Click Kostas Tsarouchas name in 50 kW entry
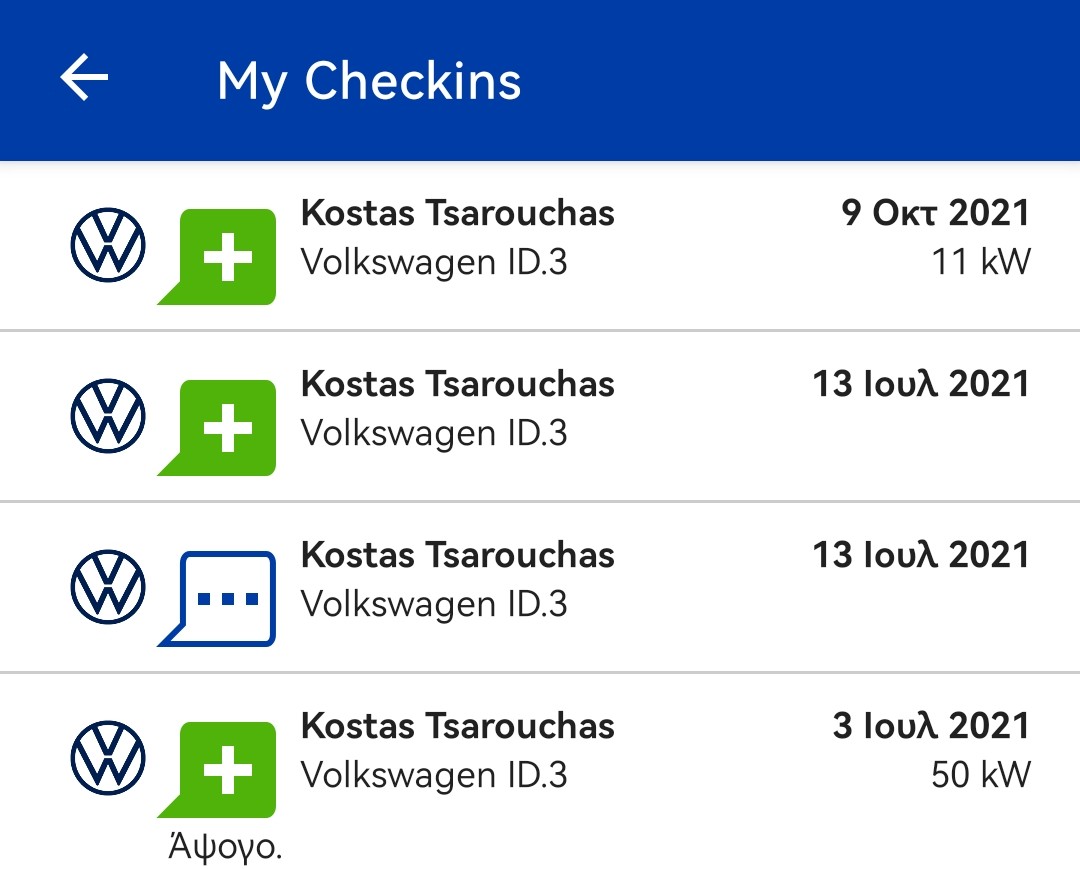The image size is (1080, 869). [x=457, y=726]
